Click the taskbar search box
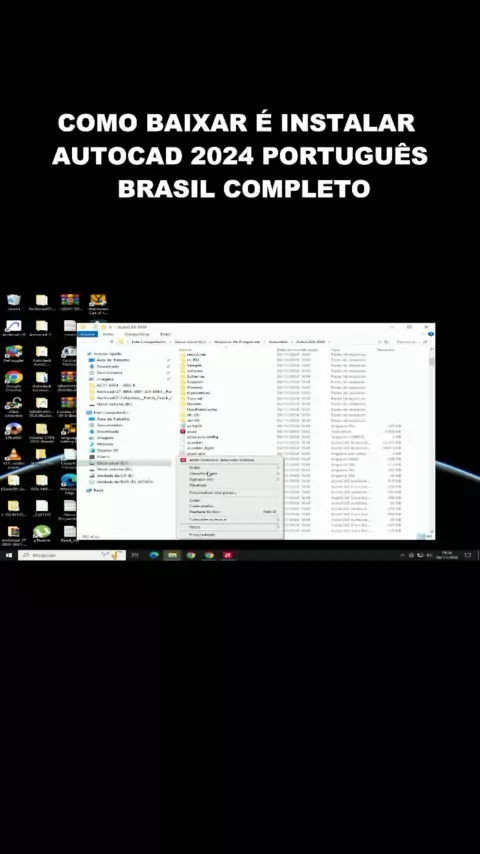Screen dimensions: 480x854 (x=72, y=555)
